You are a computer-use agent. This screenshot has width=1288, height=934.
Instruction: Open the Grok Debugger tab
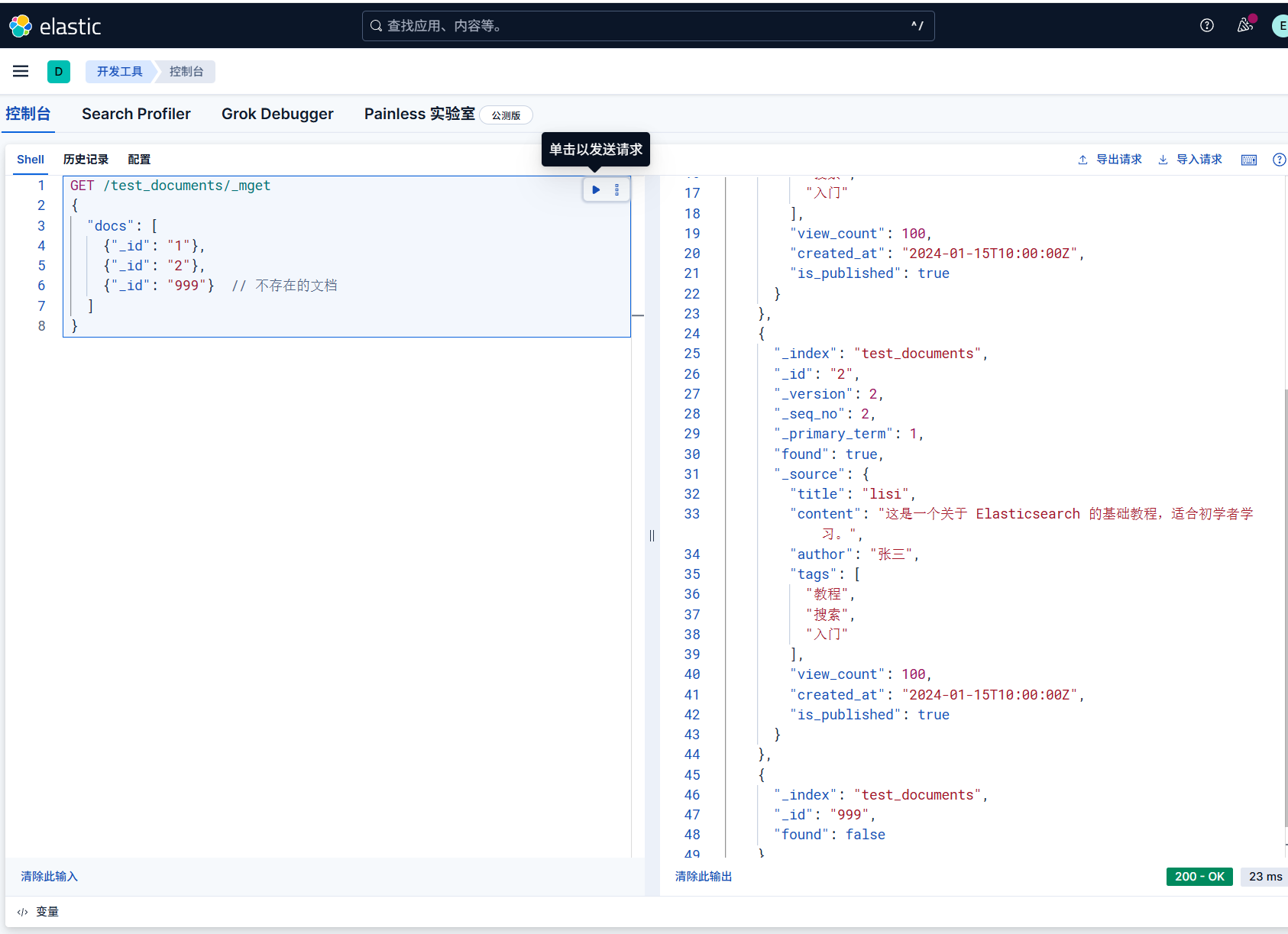tap(277, 114)
